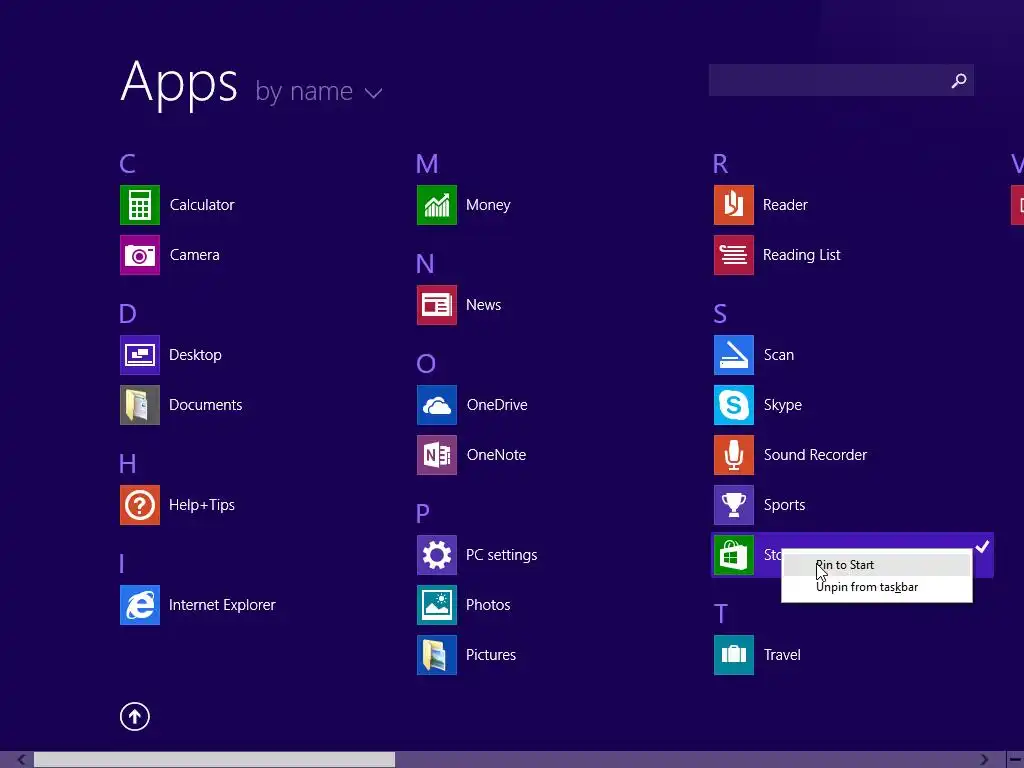The height and width of the screenshot is (768, 1024).
Task: Click the green Store app icon
Action: 734,555
